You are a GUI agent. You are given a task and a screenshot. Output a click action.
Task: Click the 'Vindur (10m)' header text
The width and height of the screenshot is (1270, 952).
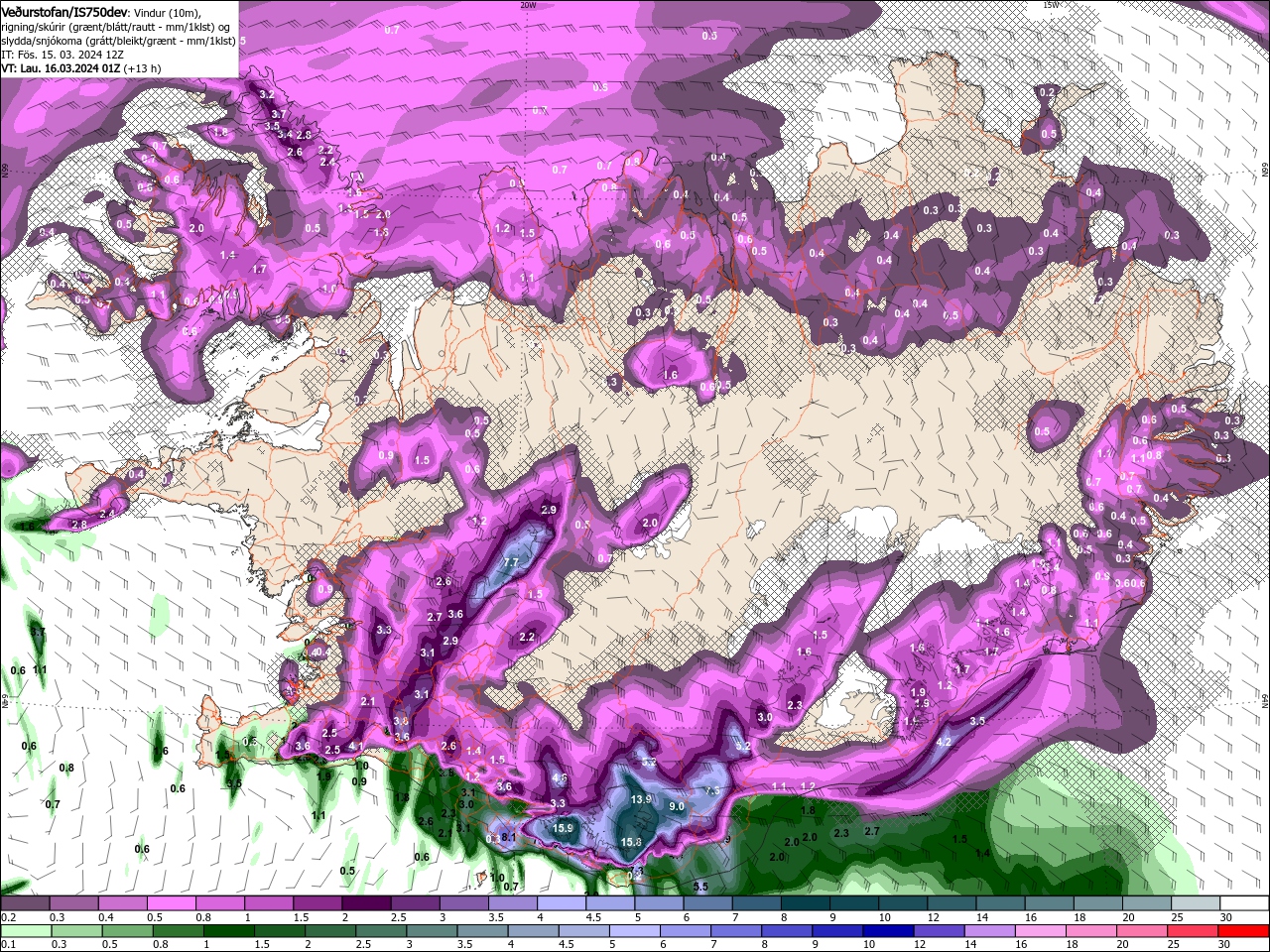[x=167, y=12]
